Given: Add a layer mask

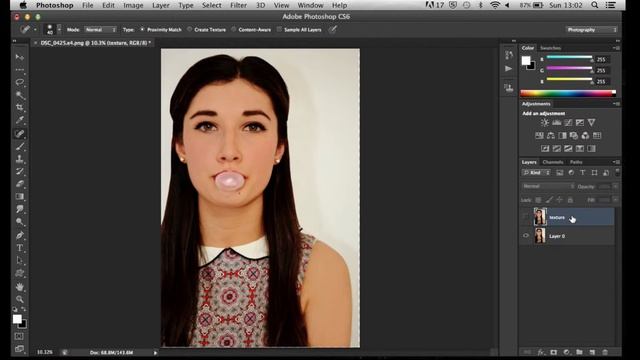Looking at the screenshot, I should pos(553,352).
